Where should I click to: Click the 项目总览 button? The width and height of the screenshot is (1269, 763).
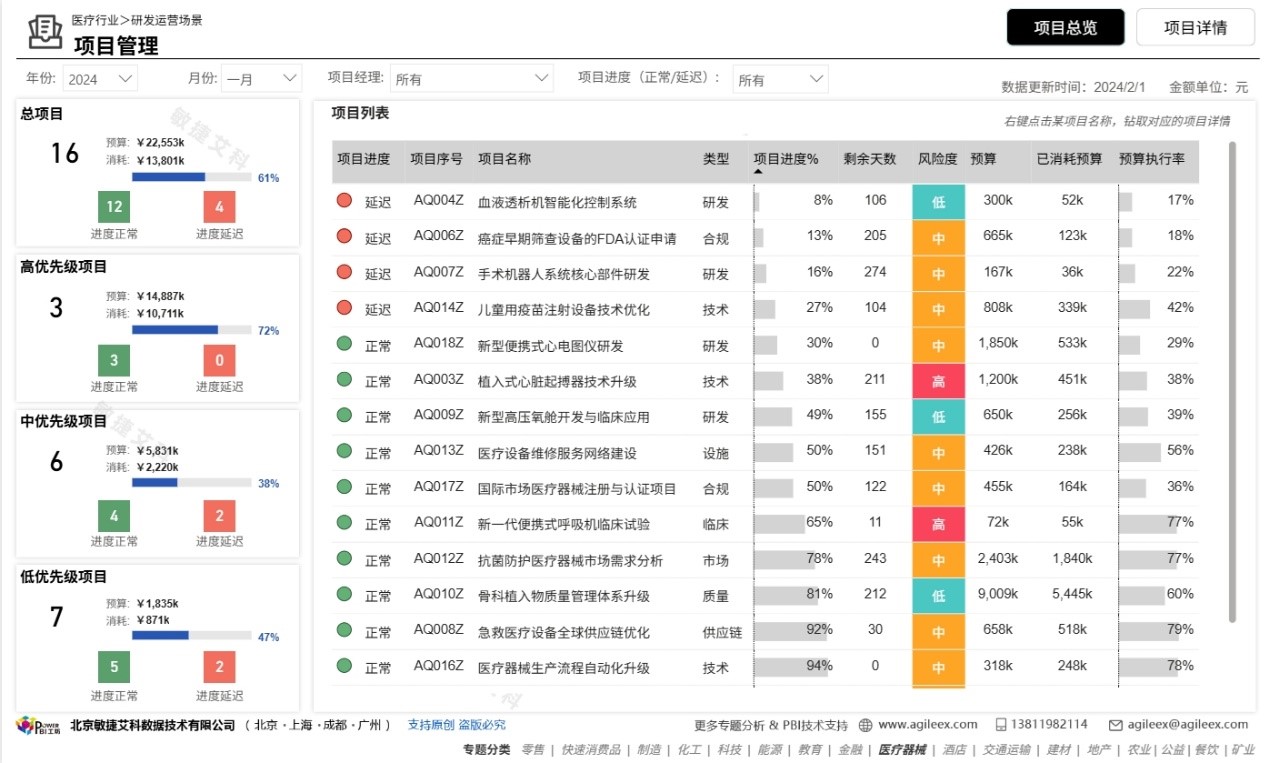pyautogui.click(x=1065, y=27)
